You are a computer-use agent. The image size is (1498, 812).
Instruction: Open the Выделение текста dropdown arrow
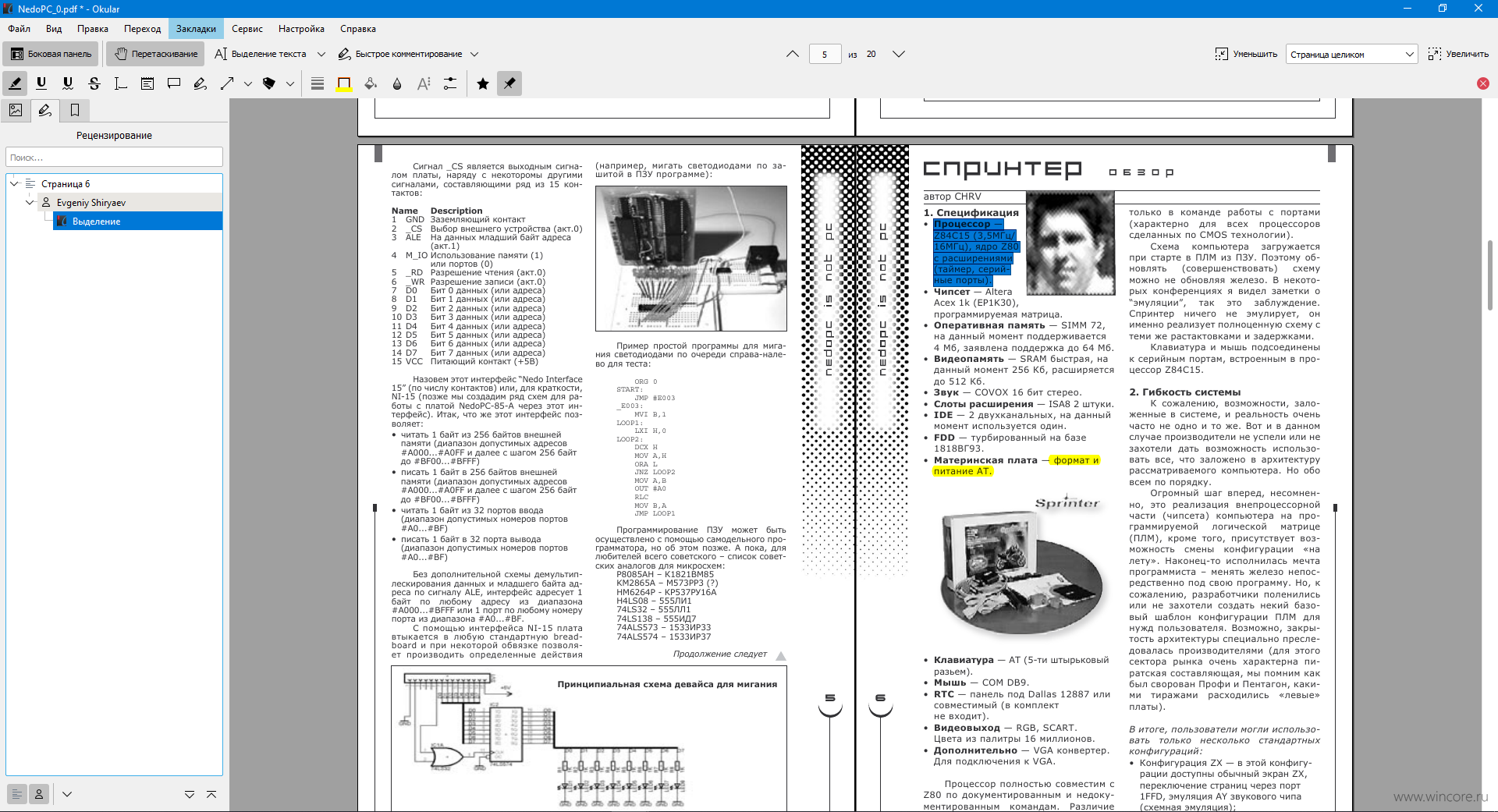coord(321,54)
